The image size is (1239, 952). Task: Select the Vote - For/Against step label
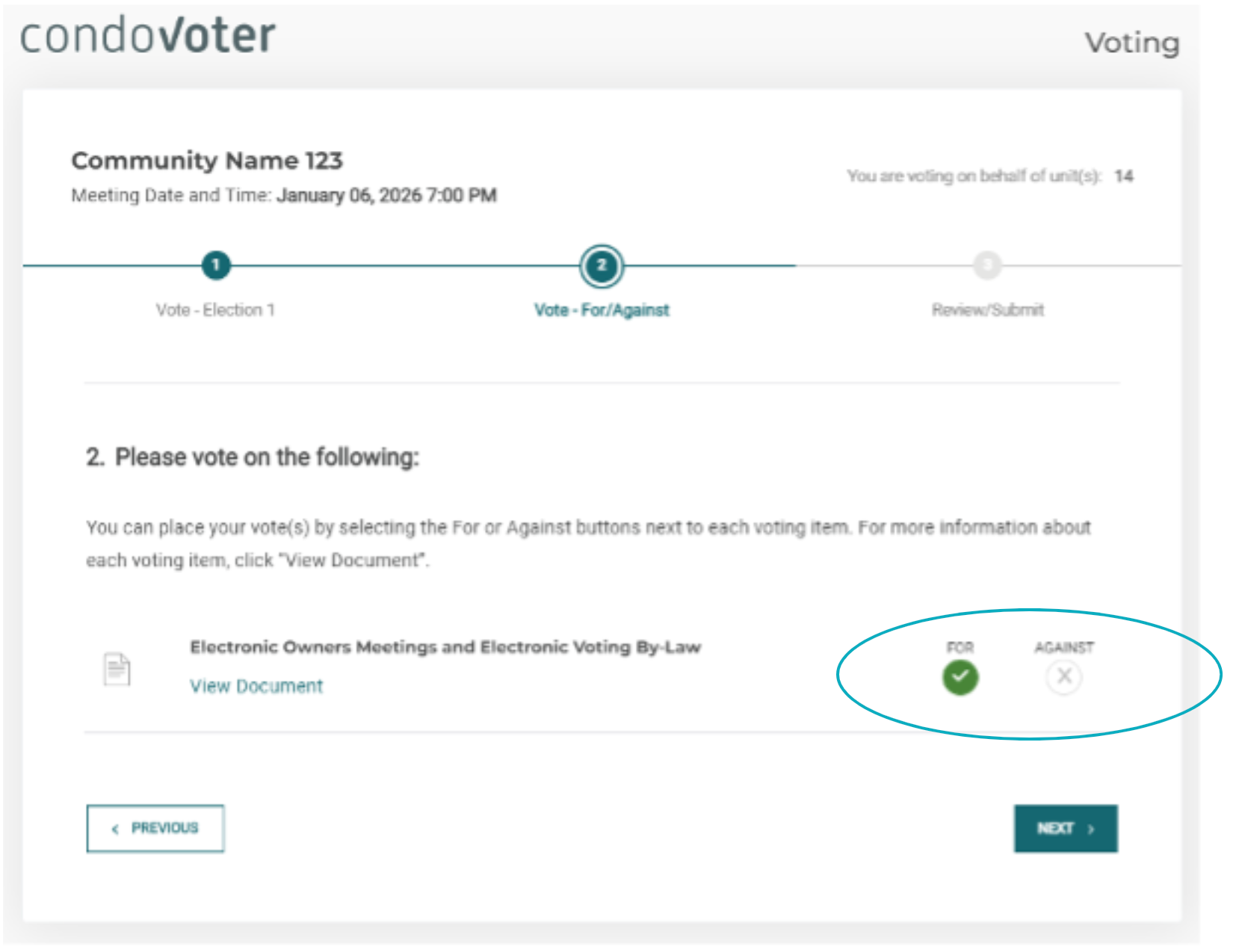(602, 310)
